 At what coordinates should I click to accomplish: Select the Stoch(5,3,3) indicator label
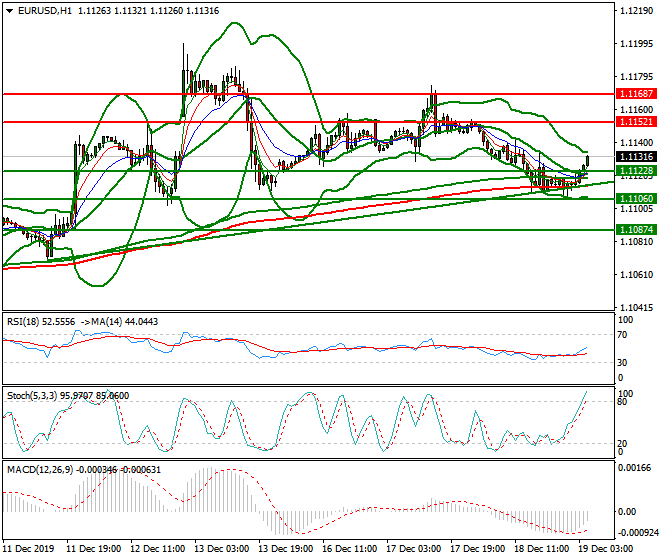[33, 396]
